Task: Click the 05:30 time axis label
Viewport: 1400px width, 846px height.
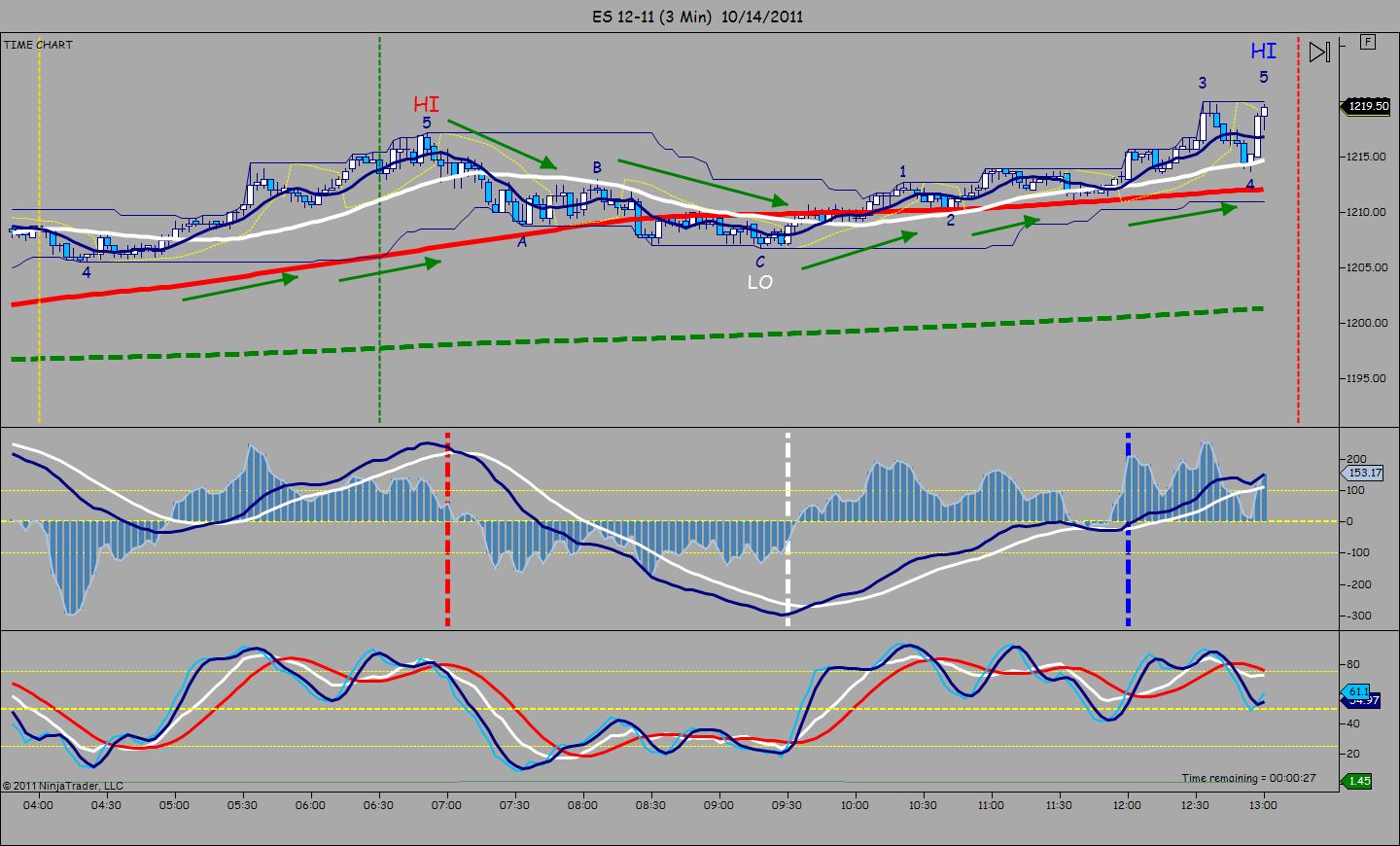Action: tap(243, 805)
